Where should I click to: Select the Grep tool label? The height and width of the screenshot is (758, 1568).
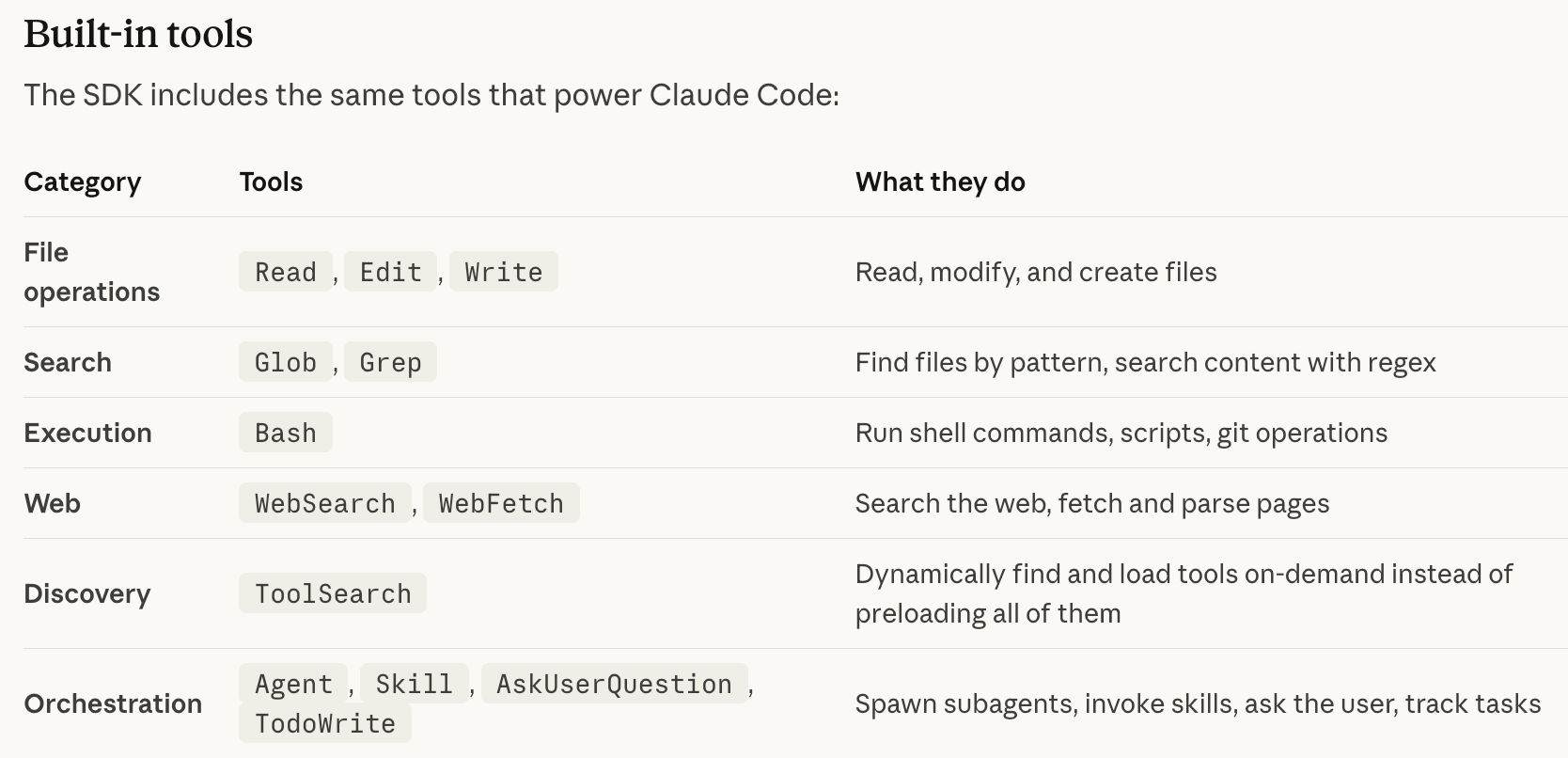pos(390,362)
